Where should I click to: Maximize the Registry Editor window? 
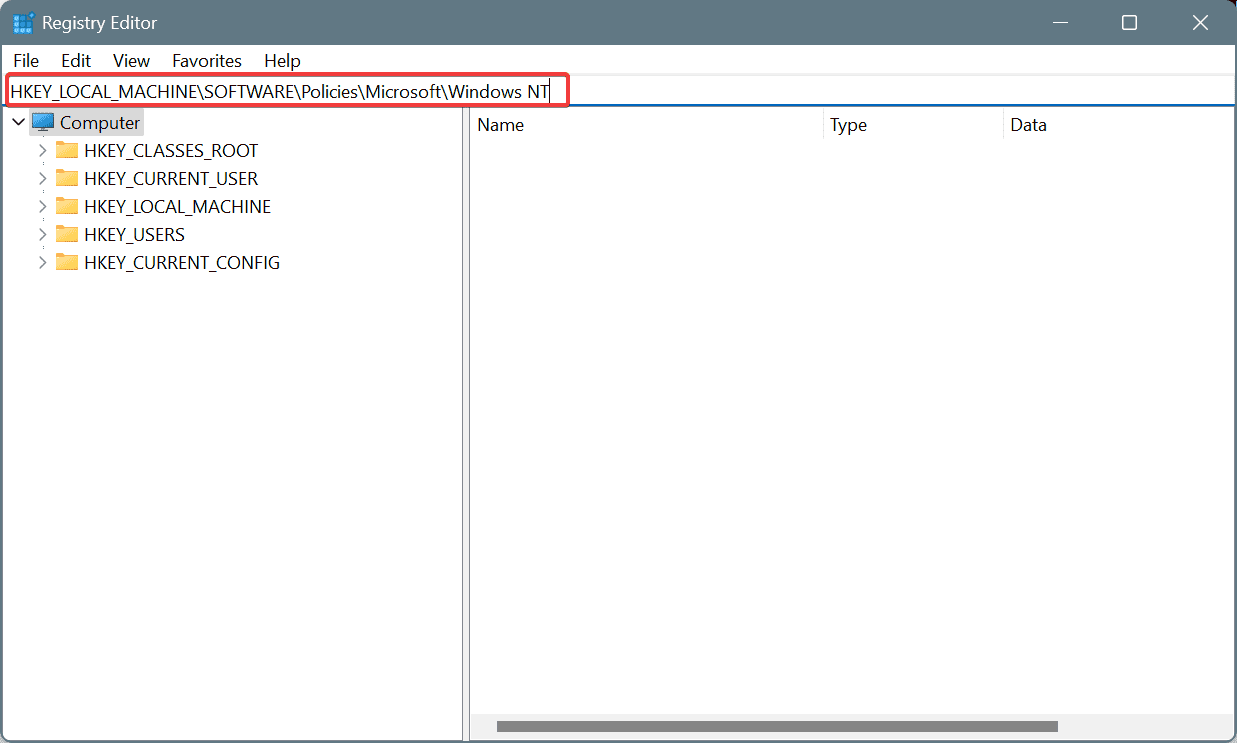pyautogui.click(x=1129, y=22)
